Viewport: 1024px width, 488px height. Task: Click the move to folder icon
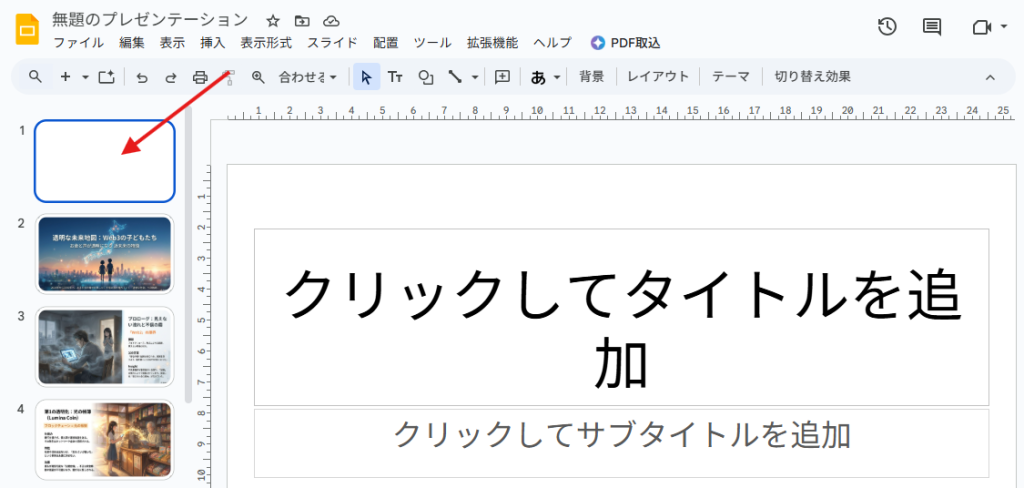click(302, 20)
